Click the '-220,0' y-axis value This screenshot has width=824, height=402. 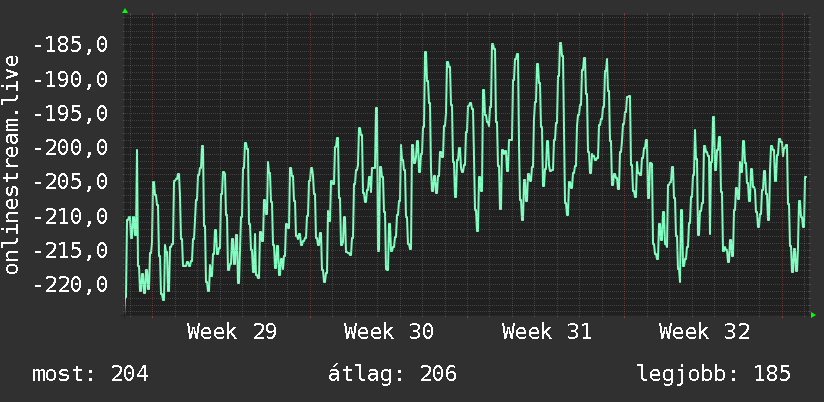tap(70, 285)
